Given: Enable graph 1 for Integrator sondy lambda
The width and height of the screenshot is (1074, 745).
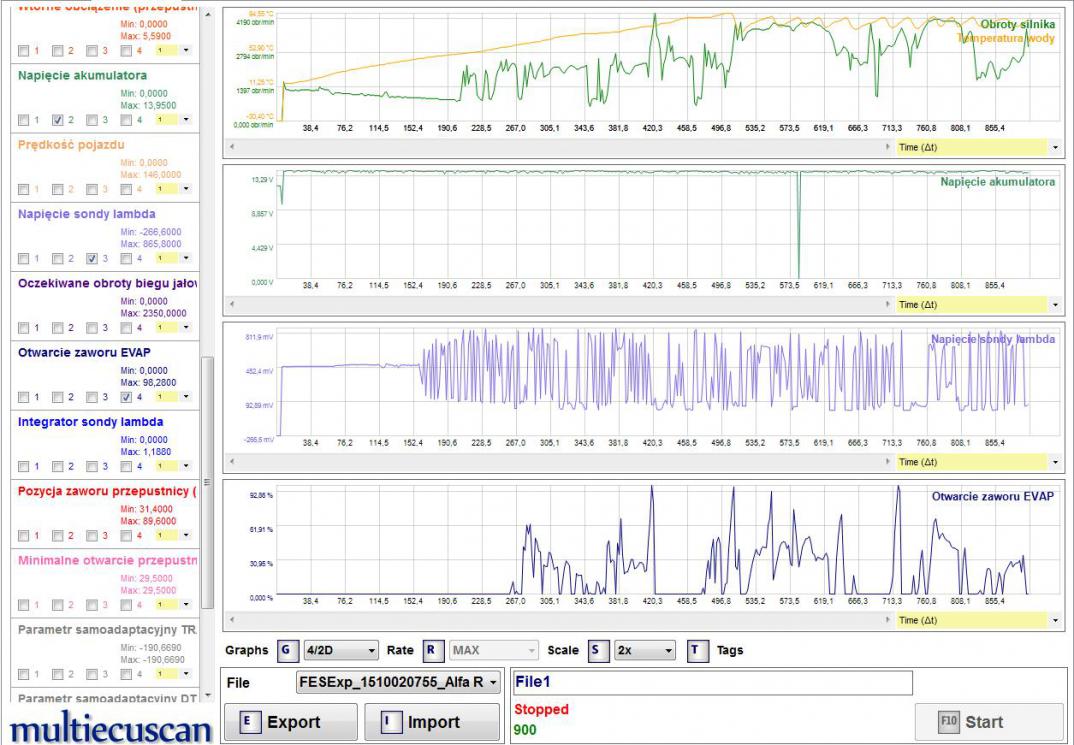Looking at the screenshot, I should click(x=23, y=466).
